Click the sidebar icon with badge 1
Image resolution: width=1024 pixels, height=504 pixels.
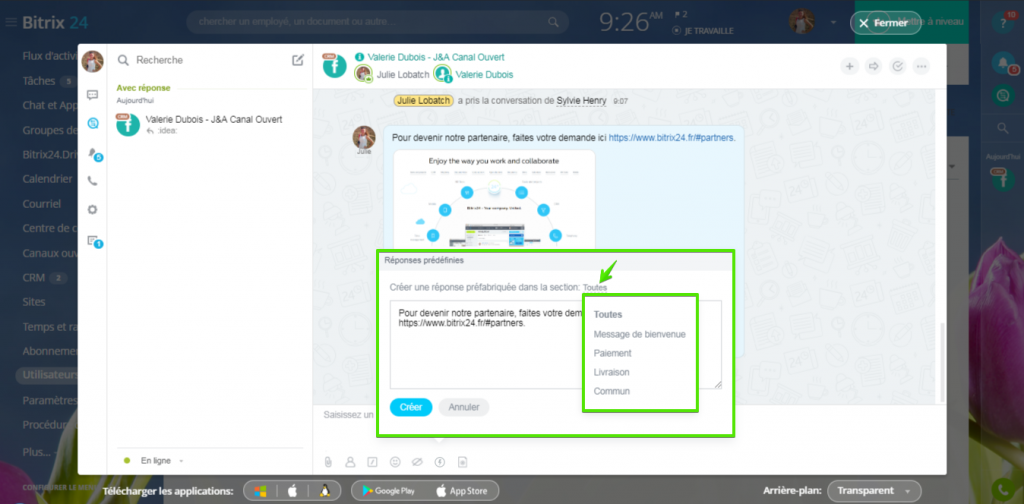94,241
